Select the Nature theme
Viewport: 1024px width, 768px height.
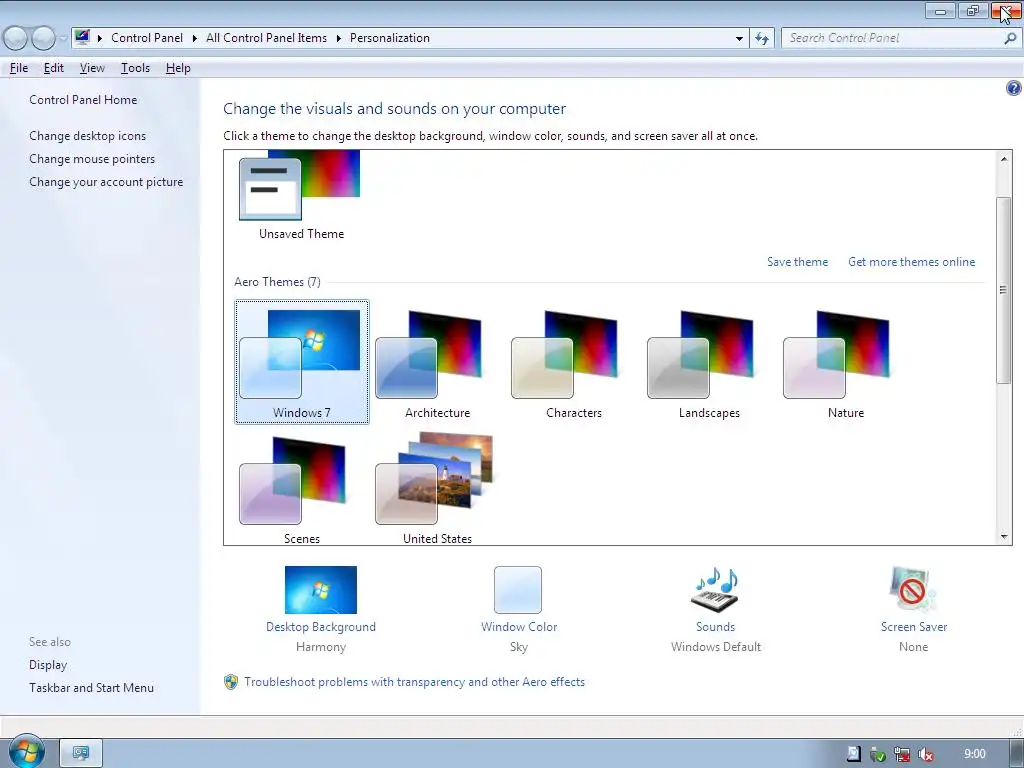[845, 362]
